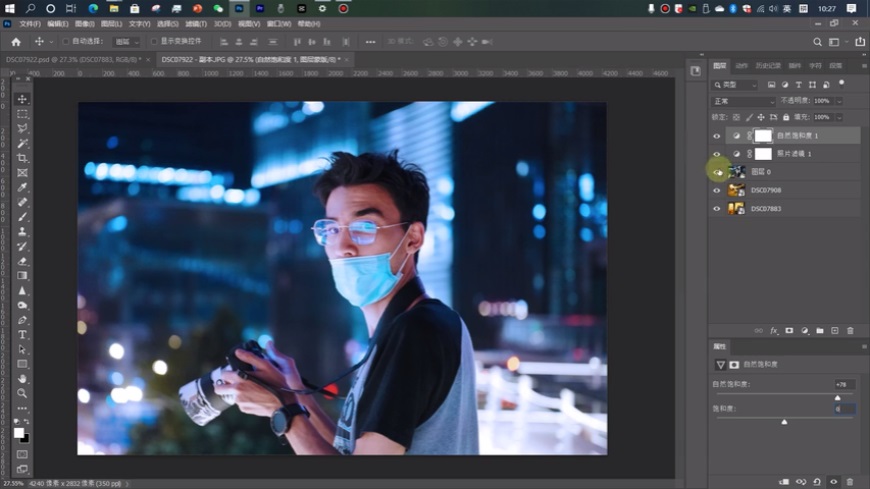The width and height of the screenshot is (870, 489).
Task: Toggle lock all for the layer
Action: (x=786, y=117)
